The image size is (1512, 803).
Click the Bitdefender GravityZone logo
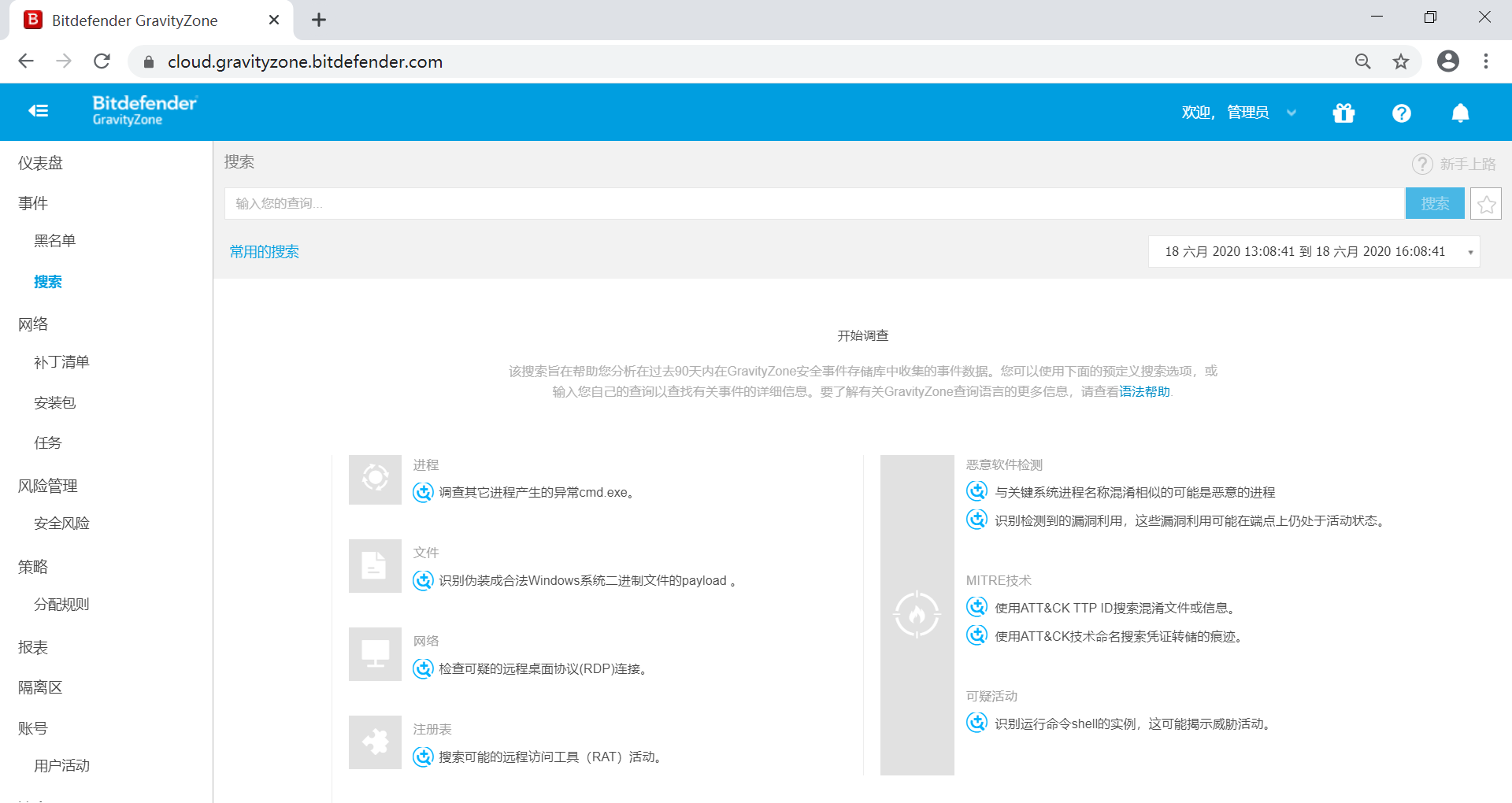[145, 110]
